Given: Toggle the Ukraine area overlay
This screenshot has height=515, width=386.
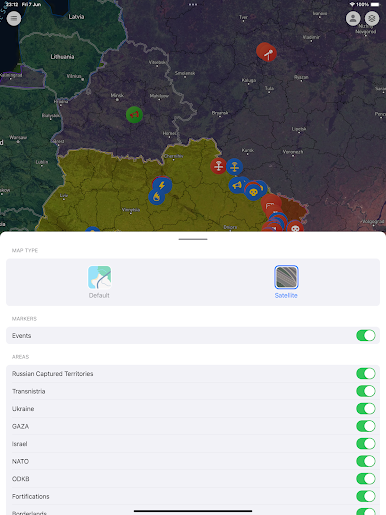Looking at the screenshot, I should [366, 408].
